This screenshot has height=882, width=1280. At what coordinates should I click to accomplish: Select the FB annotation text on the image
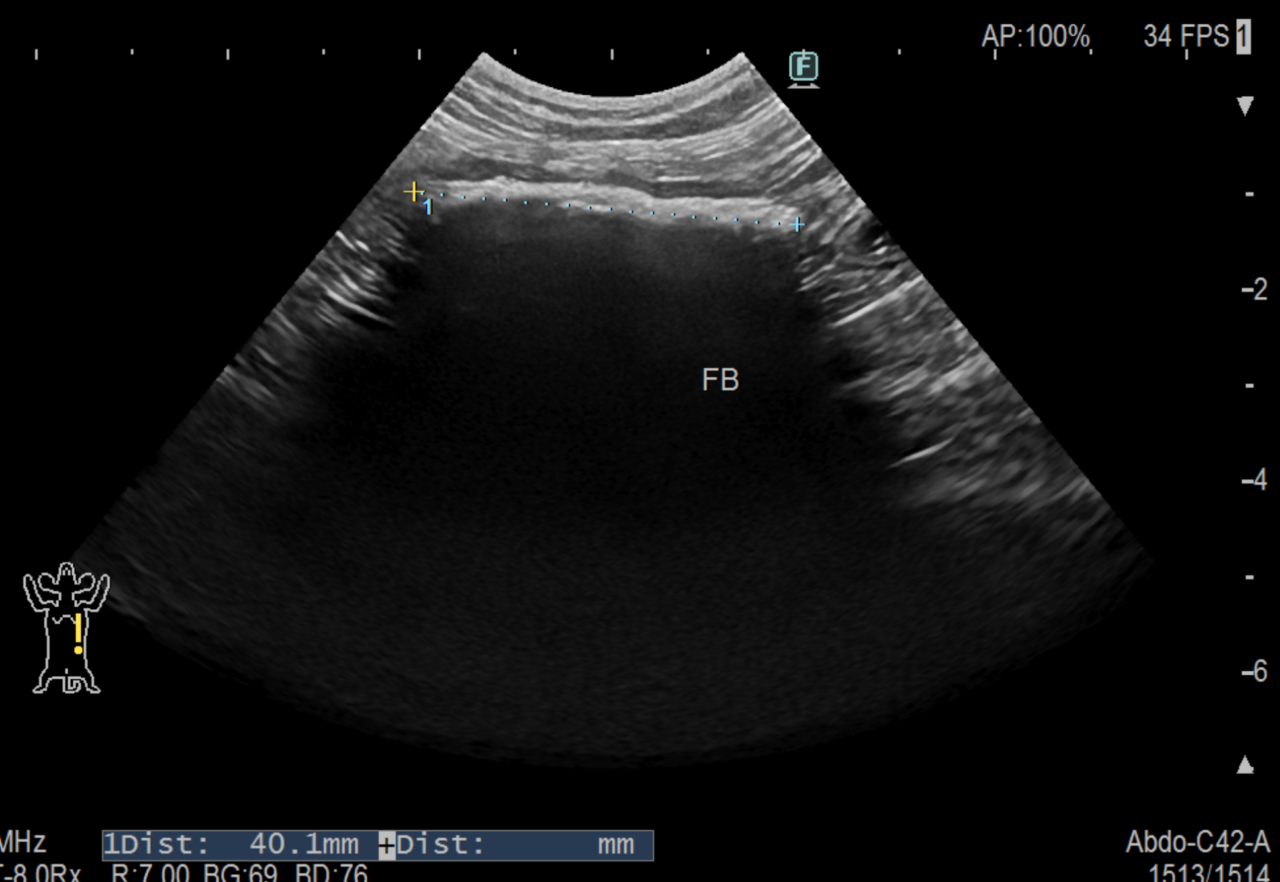pyautogui.click(x=720, y=380)
